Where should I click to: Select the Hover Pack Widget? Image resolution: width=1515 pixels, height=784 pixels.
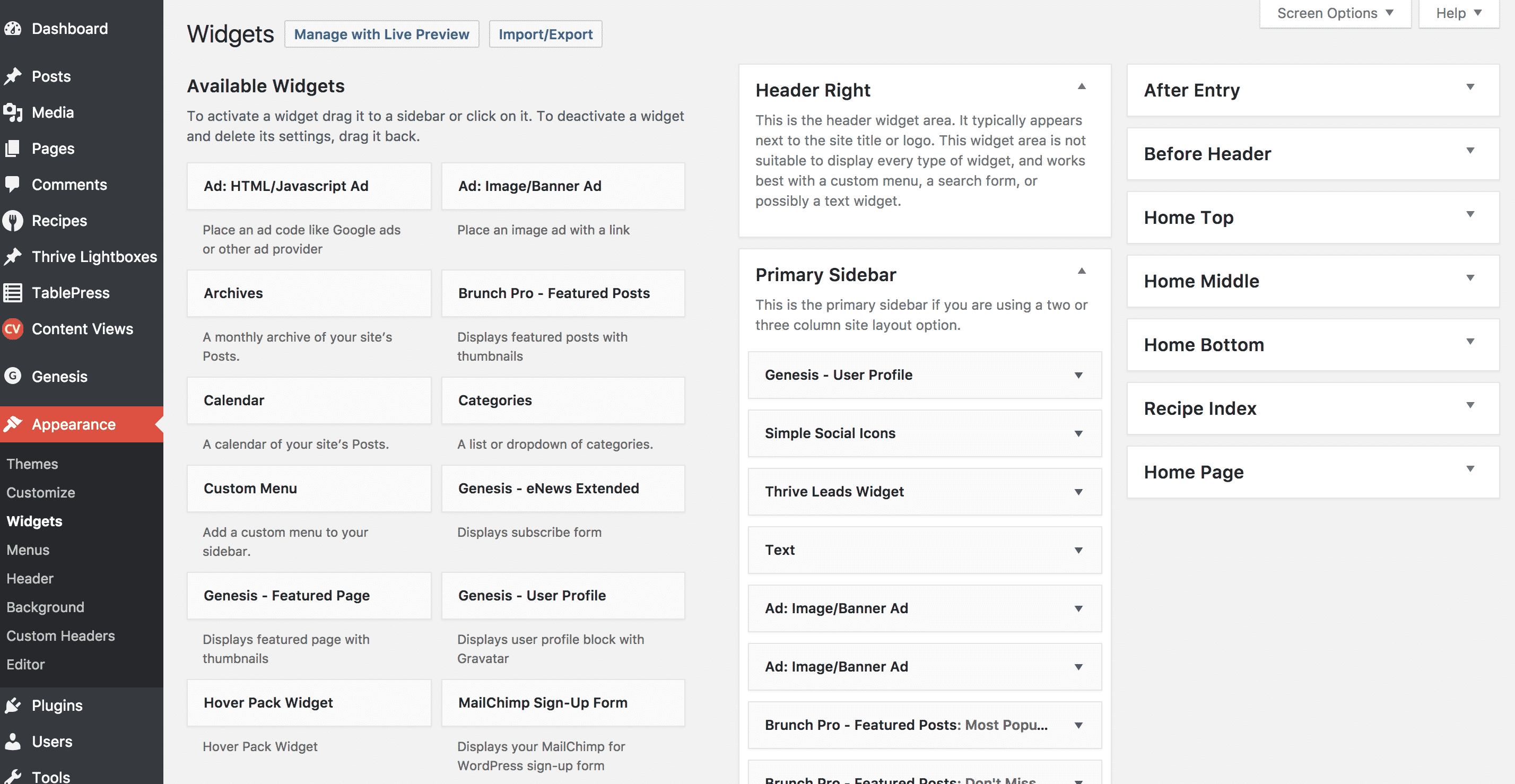click(x=309, y=702)
